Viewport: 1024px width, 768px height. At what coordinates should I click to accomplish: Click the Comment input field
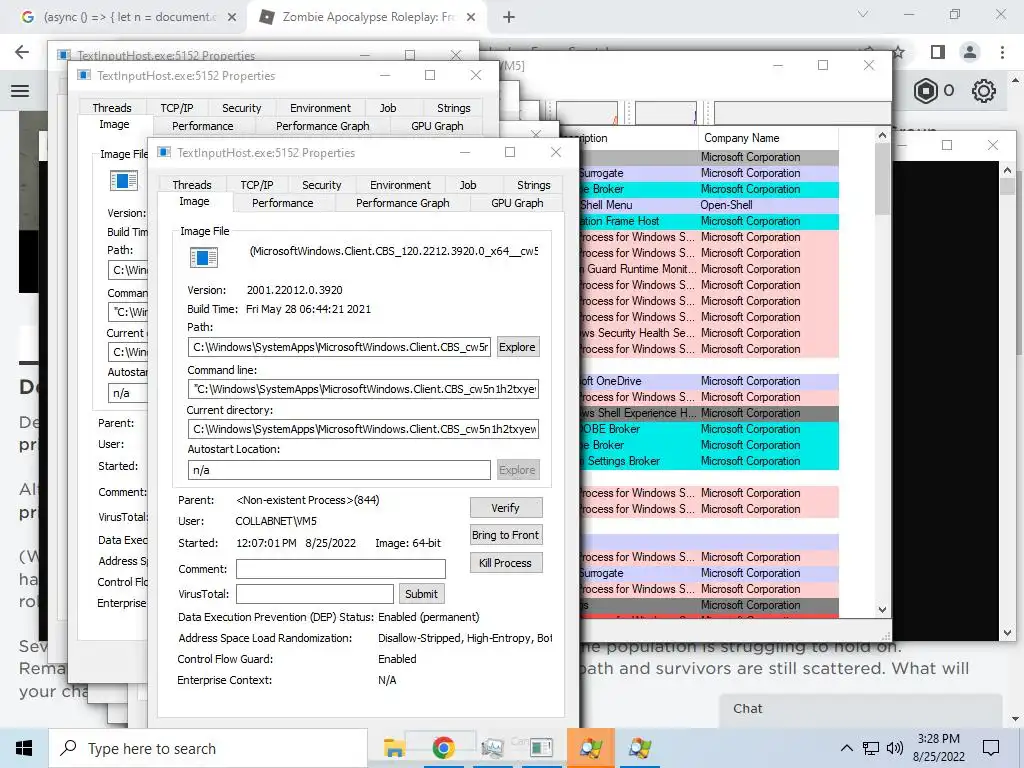[341, 569]
